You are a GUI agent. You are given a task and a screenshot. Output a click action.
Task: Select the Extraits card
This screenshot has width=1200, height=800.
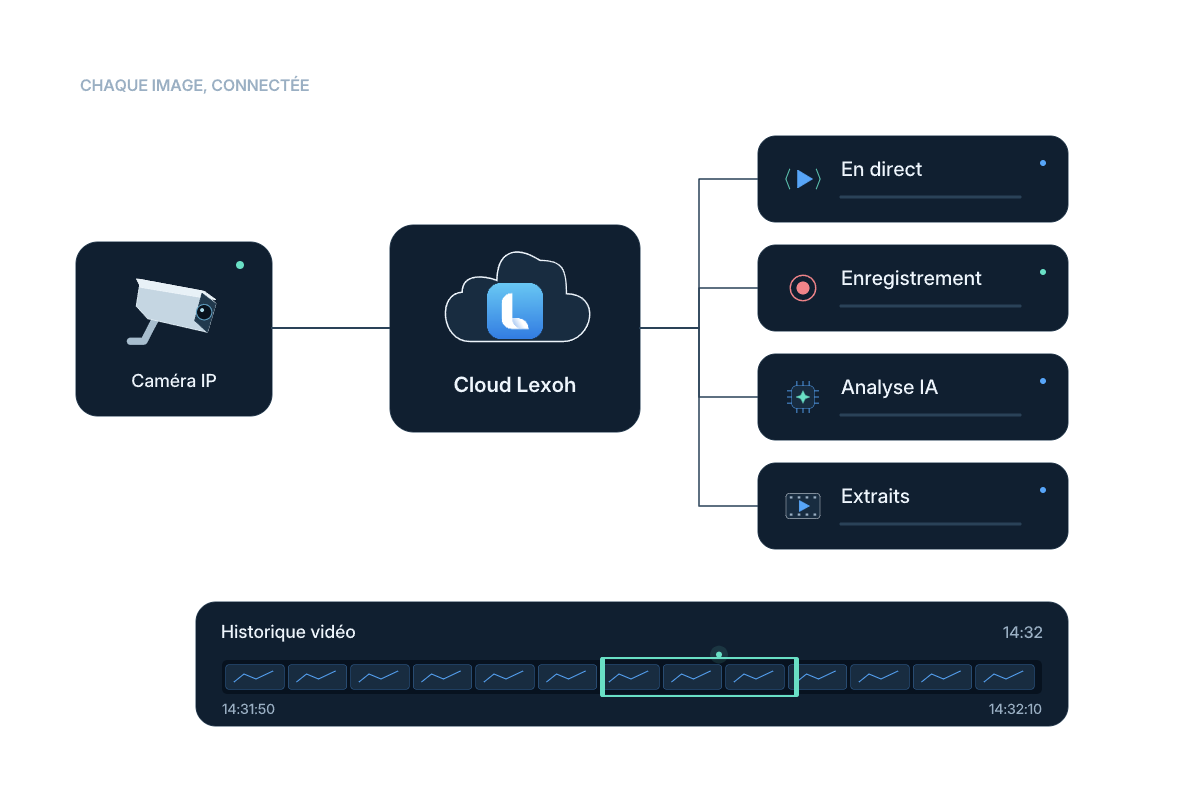tap(913, 506)
